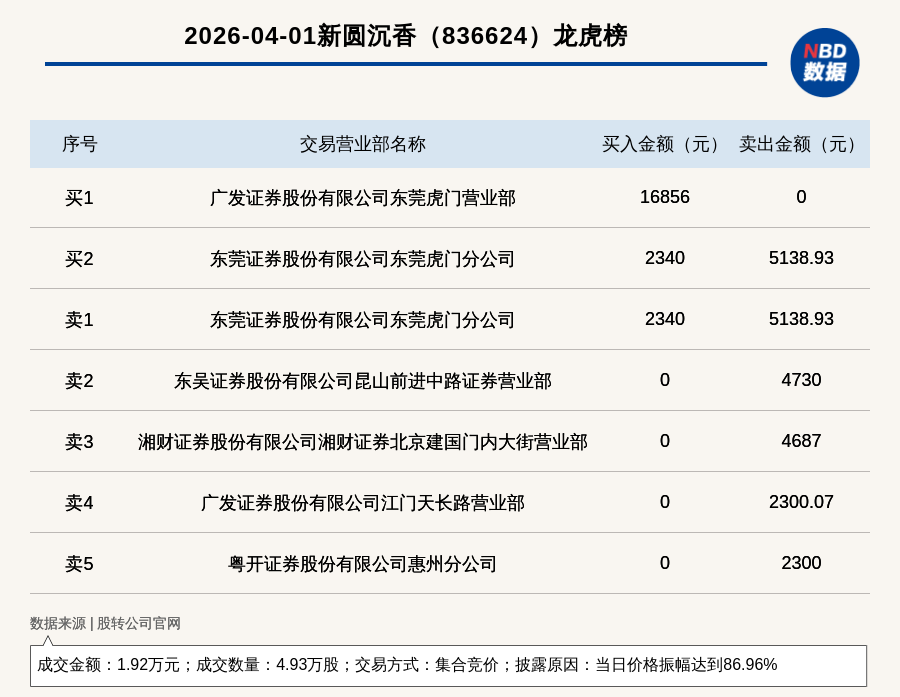900x697 pixels.
Task: Click the 买1 row label
Action: (79, 198)
